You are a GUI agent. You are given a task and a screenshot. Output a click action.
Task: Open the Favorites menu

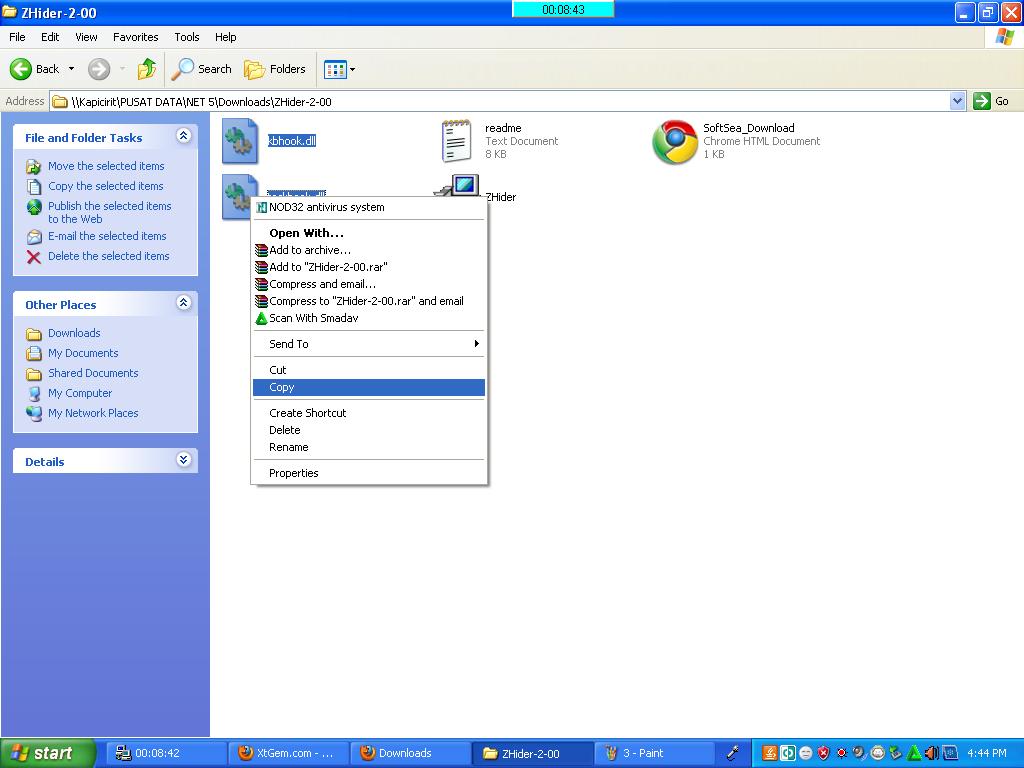[136, 37]
